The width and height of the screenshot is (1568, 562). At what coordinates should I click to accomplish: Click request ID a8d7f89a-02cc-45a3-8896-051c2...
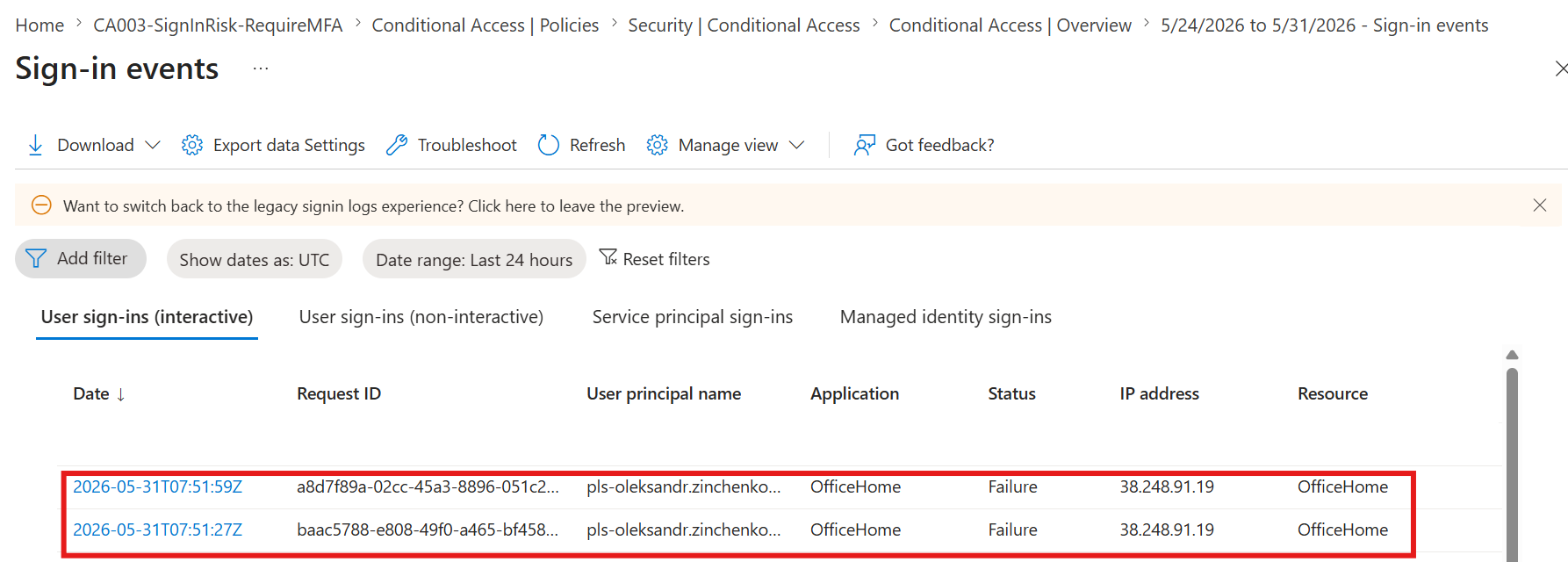point(428,486)
